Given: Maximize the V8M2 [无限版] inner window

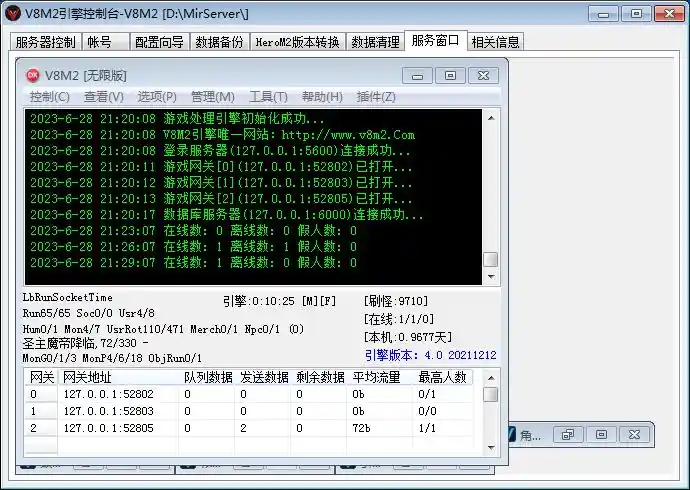Looking at the screenshot, I should click(x=450, y=76).
